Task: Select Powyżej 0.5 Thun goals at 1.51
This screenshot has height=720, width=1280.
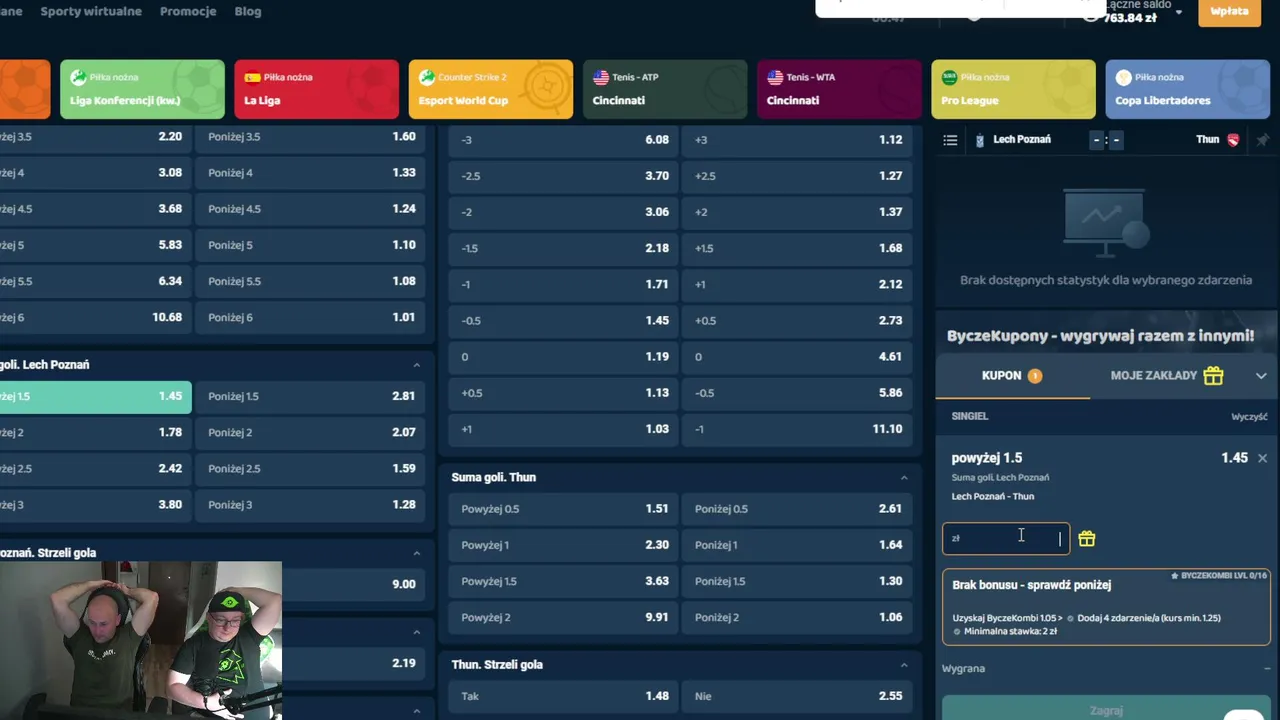Action: tap(563, 509)
